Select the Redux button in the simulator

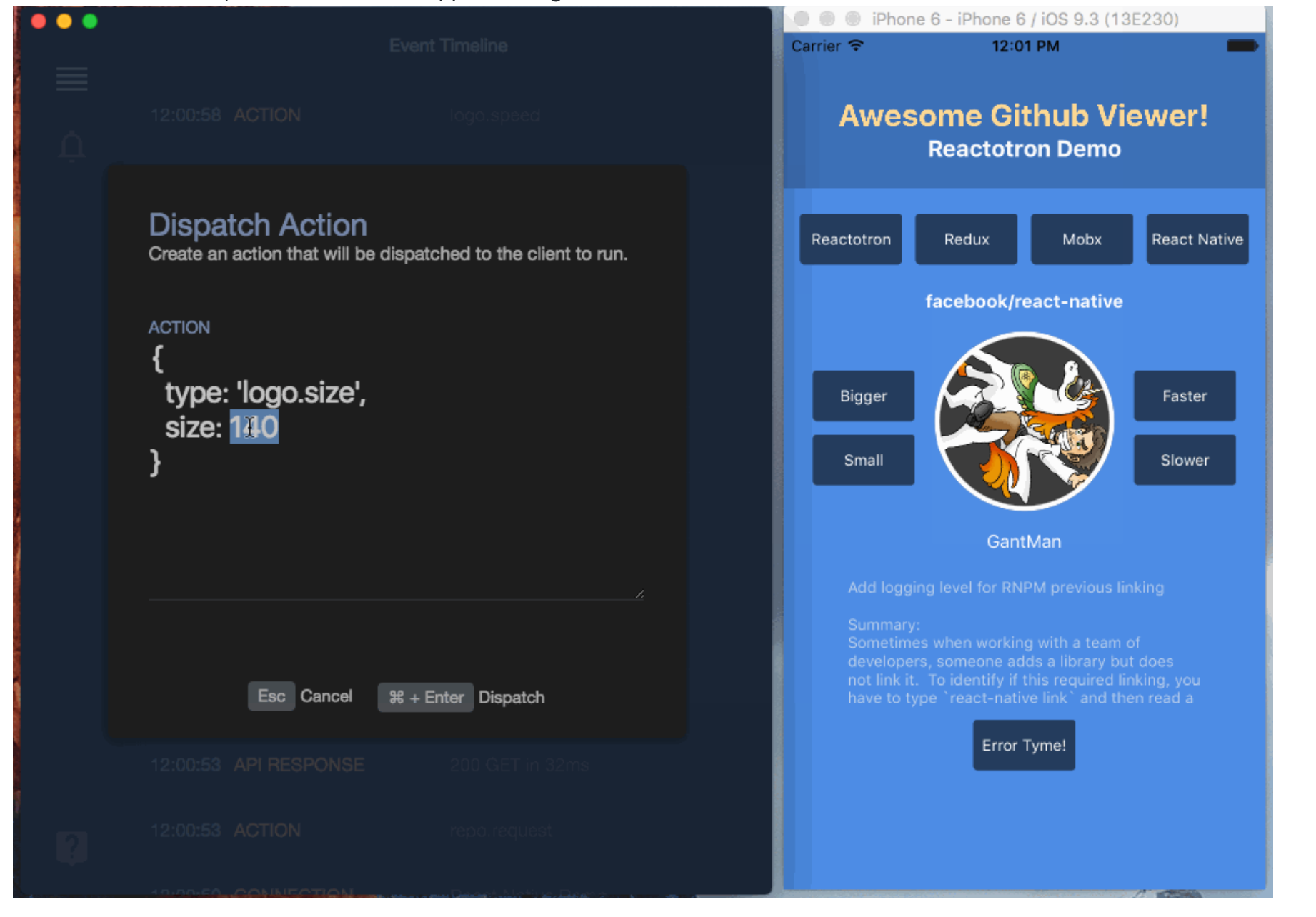click(x=966, y=239)
